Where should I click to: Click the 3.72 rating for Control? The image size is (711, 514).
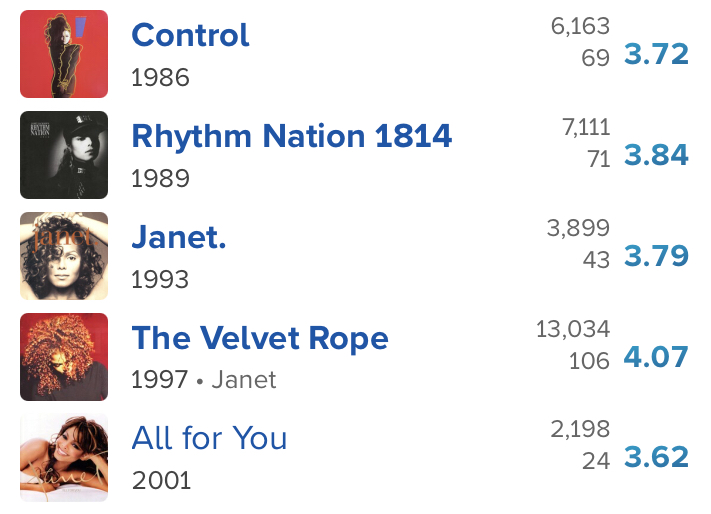click(656, 54)
